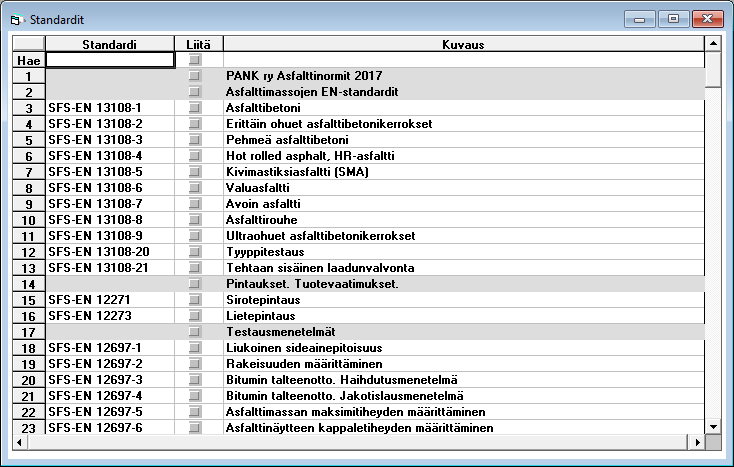Click 'Avoin asfaltti' description cell
Image resolution: width=734 pixels, height=467 pixels.
464,204
